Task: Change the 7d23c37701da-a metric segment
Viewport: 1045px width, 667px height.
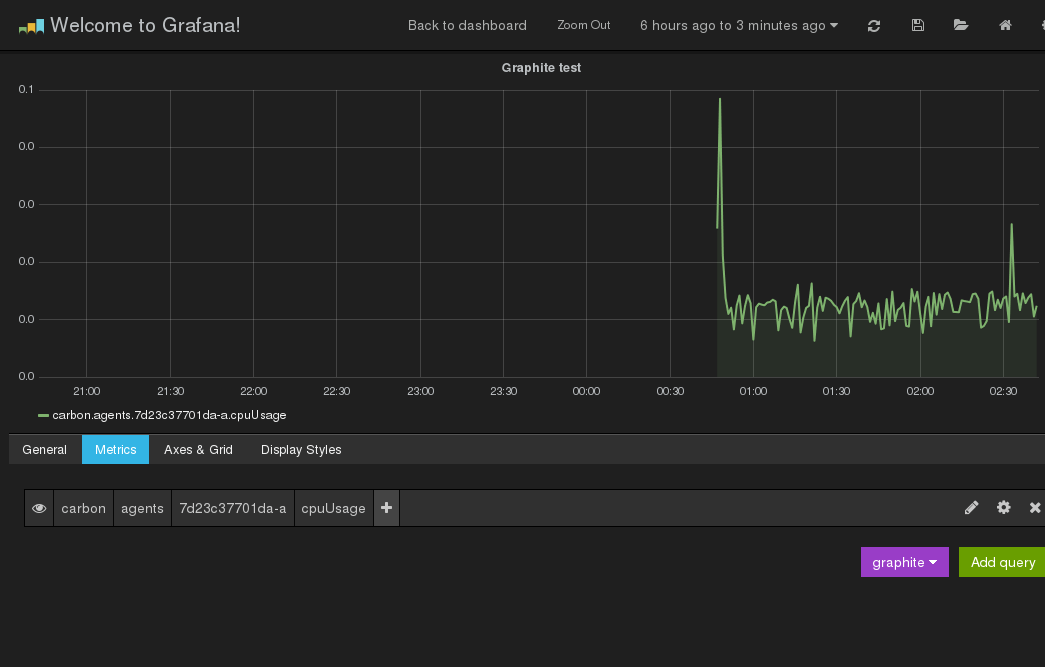Action: coord(233,508)
